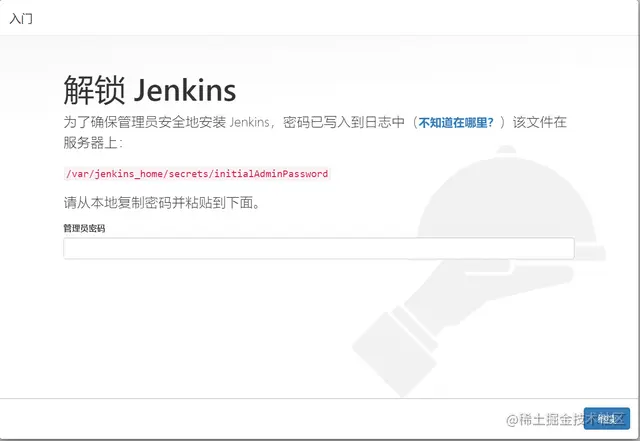640x441 pixels.
Task: Click the 该文件在 text after the link
Action: [540, 122]
